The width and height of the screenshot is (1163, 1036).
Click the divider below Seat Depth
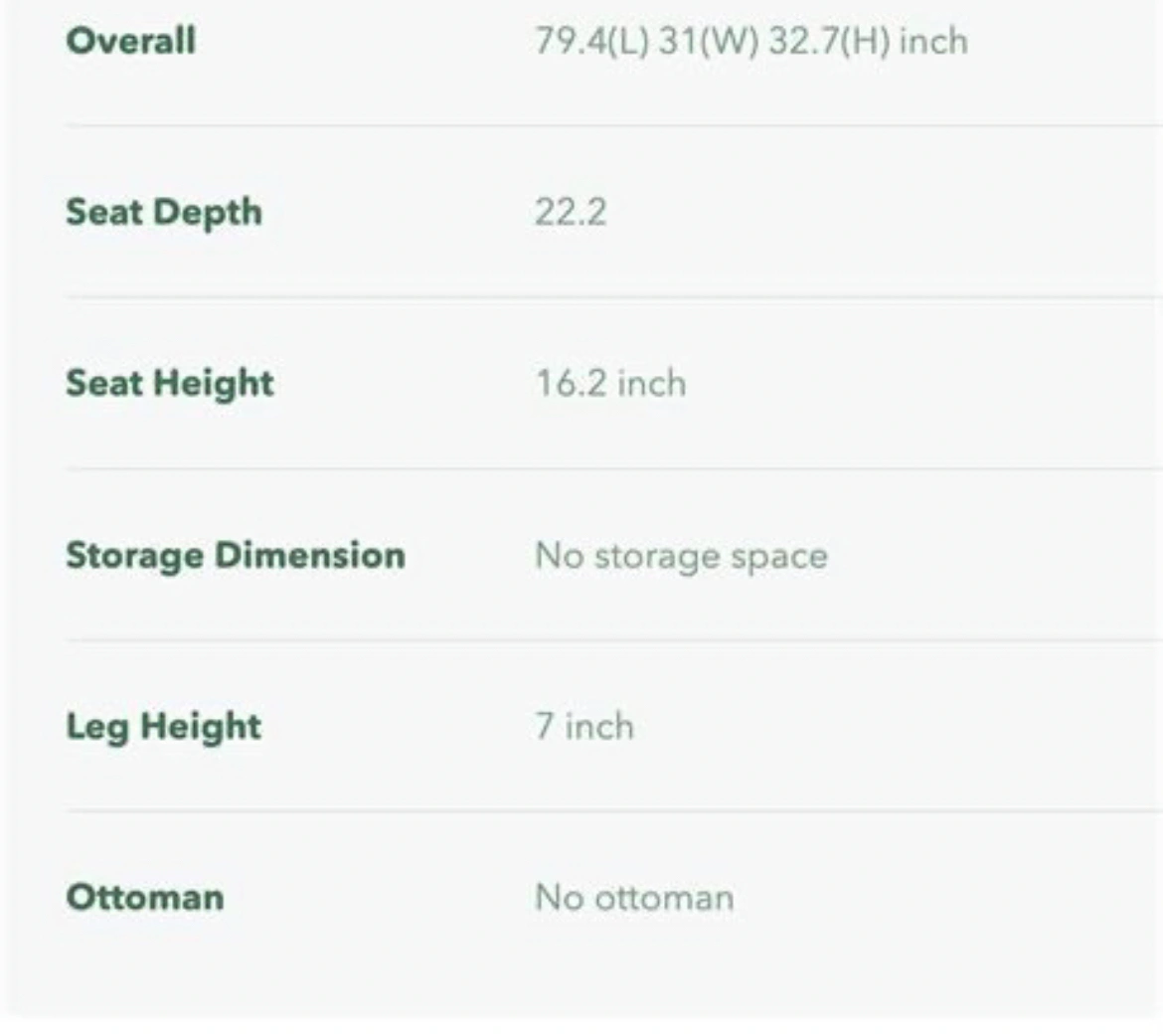[614, 297]
